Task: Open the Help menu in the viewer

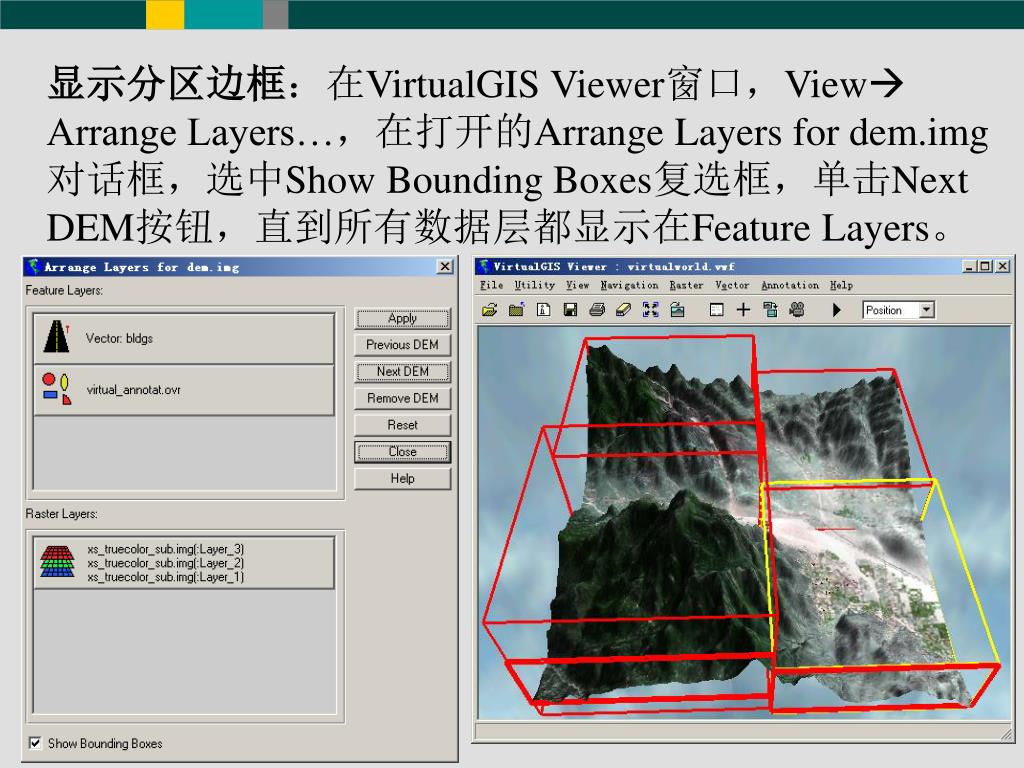Action: point(841,285)
